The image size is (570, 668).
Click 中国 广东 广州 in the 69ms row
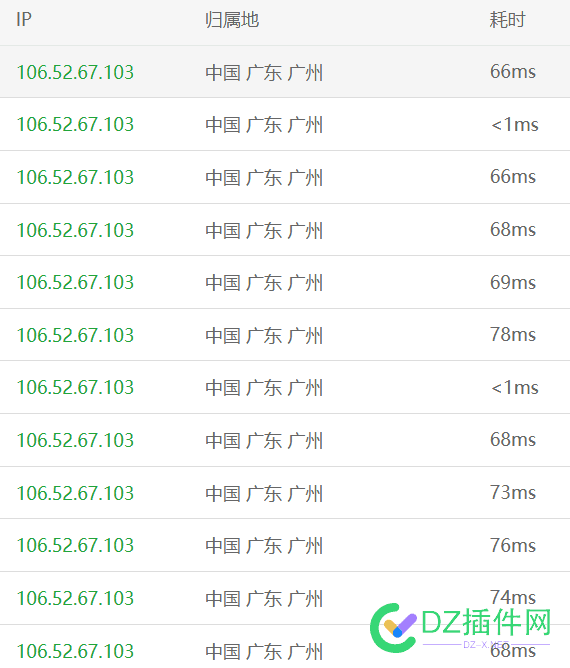[264, 283]
